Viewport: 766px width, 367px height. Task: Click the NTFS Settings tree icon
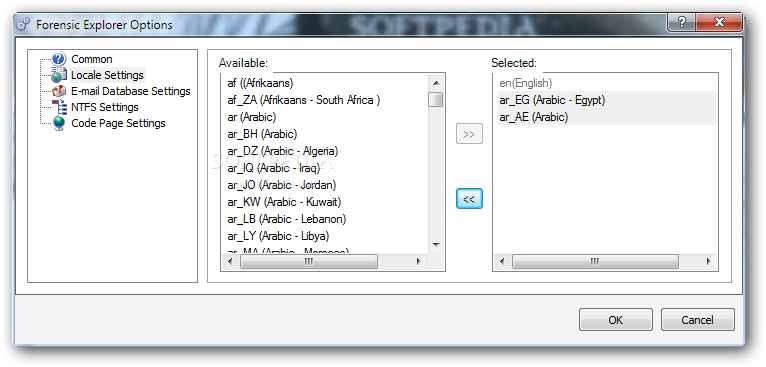59,107
